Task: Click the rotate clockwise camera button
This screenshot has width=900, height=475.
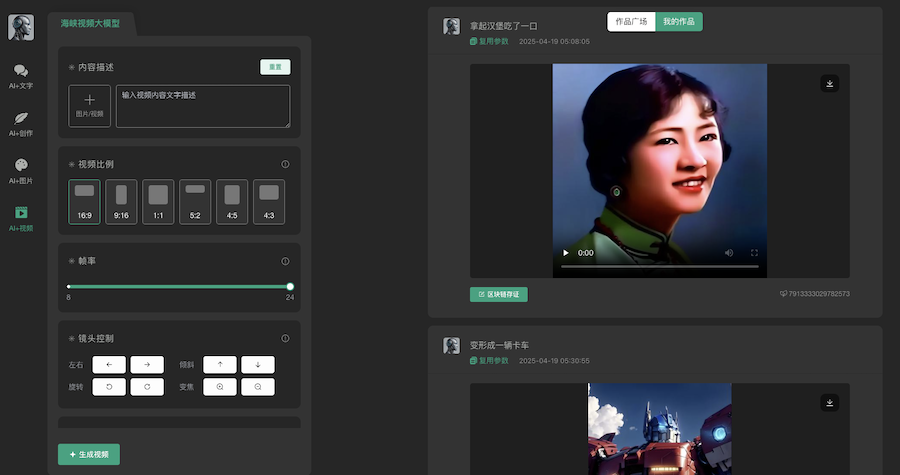Action: pyautogui.click(x=147, y=387)
